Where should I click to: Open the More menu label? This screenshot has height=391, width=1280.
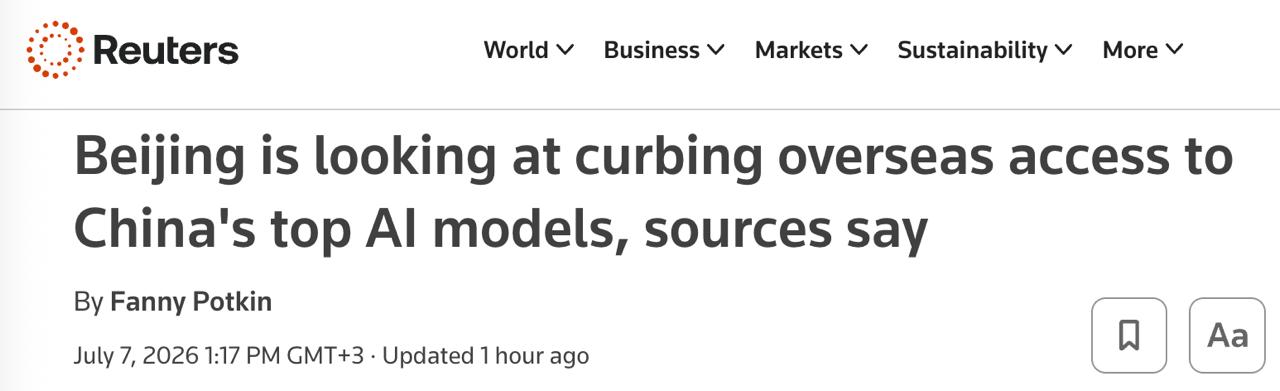click(1130, 50)
